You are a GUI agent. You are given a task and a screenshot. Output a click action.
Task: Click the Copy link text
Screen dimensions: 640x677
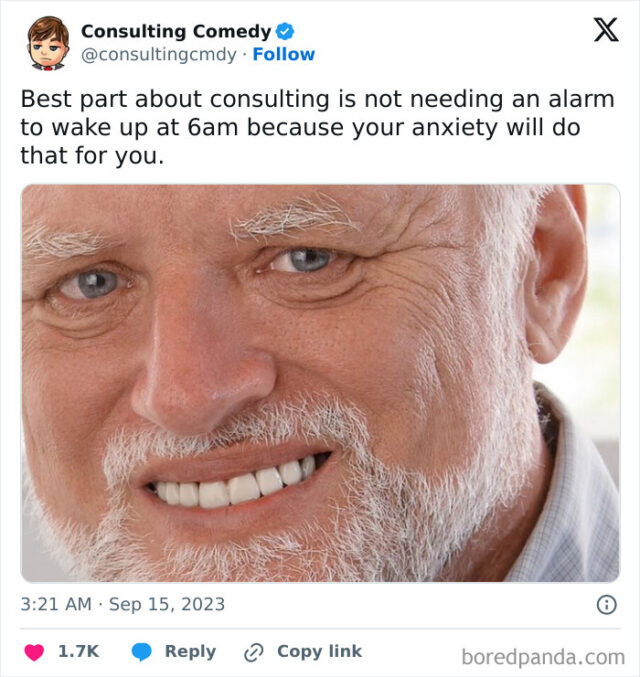[319, 651]
